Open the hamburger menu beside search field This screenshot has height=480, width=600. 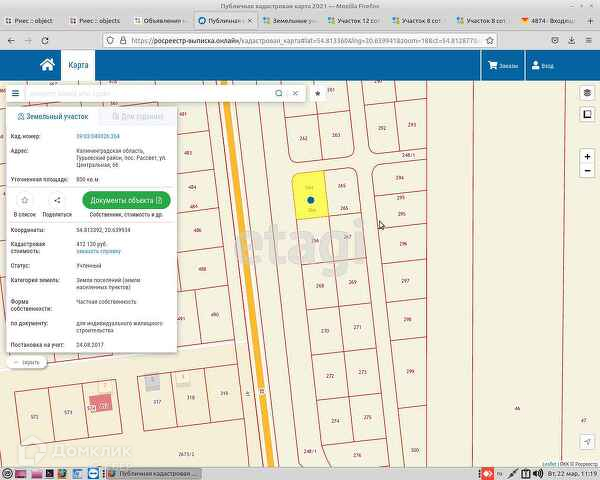(x=15, y=93)
